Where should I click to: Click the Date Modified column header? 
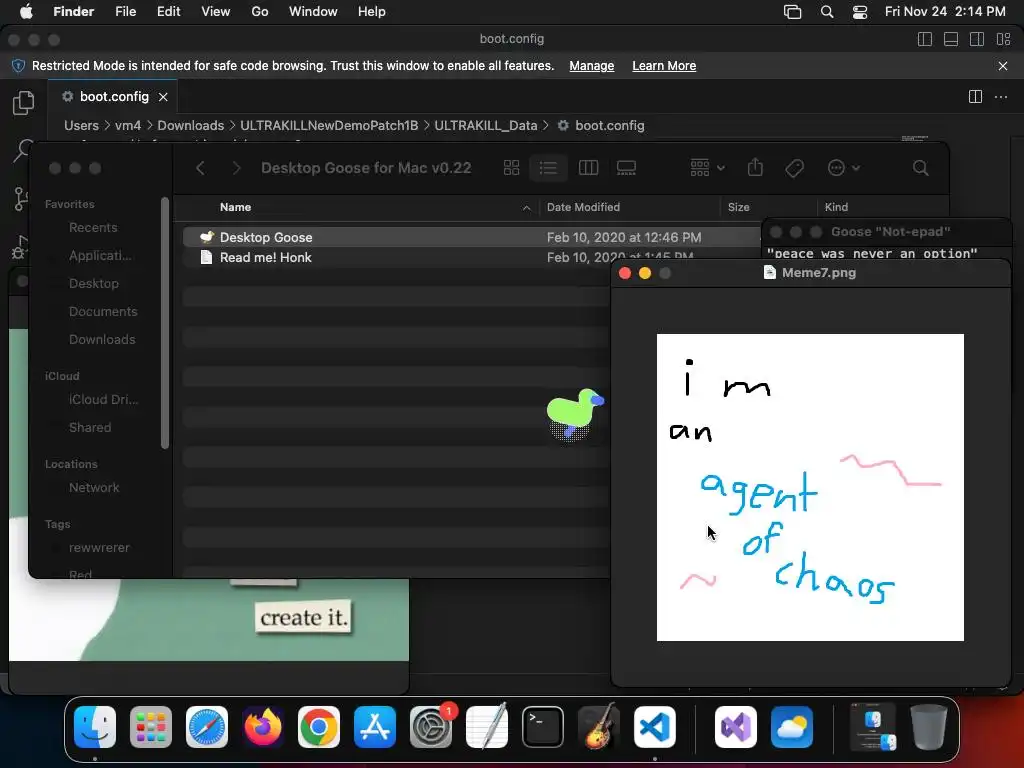point(583,207)
